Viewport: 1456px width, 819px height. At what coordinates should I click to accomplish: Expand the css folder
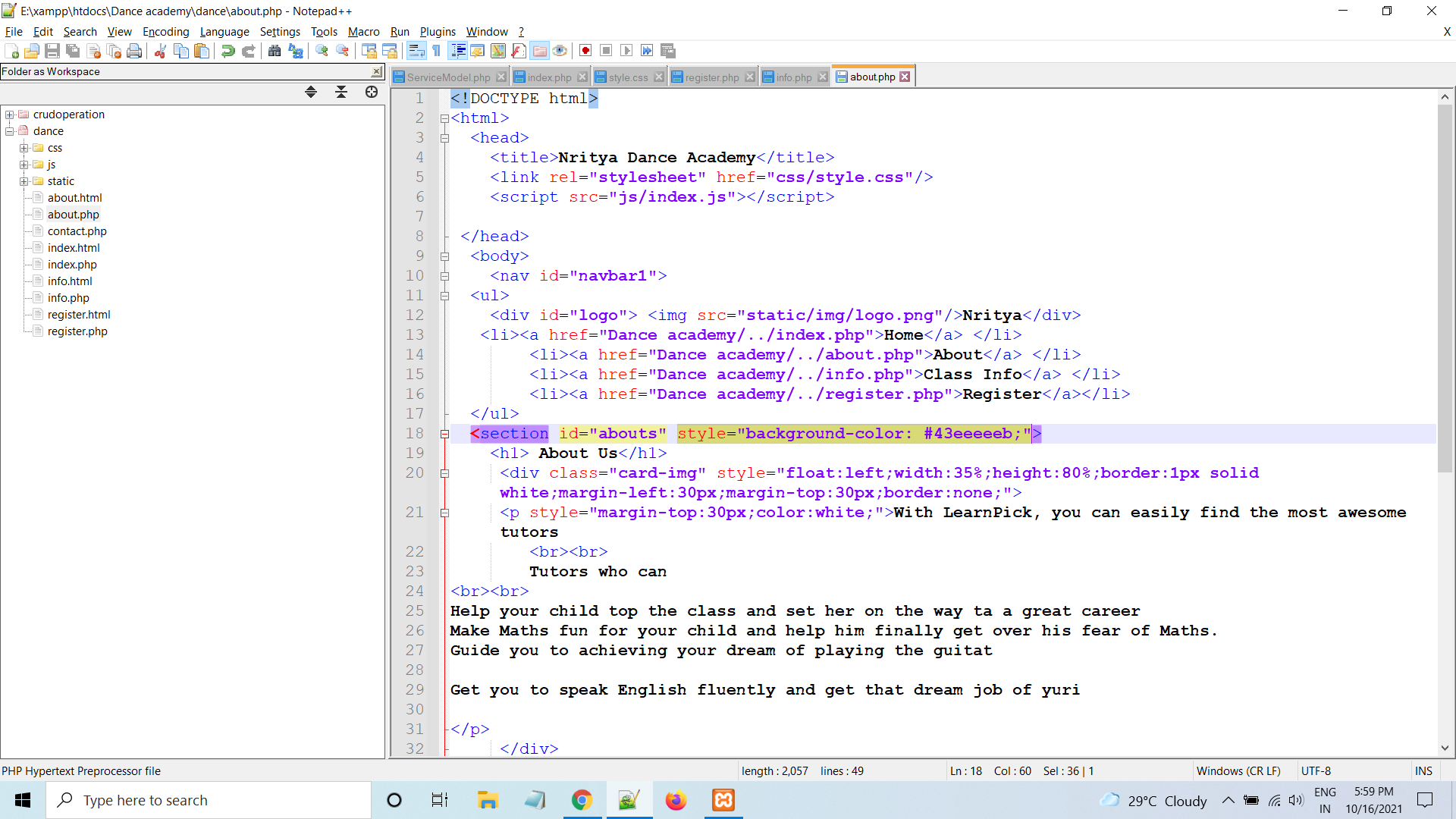click(24, 148)
